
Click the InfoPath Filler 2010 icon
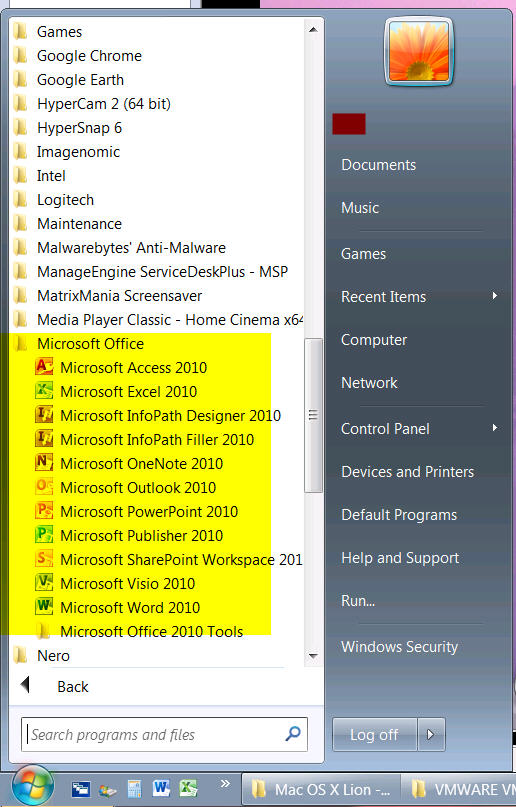coord(44,439)
